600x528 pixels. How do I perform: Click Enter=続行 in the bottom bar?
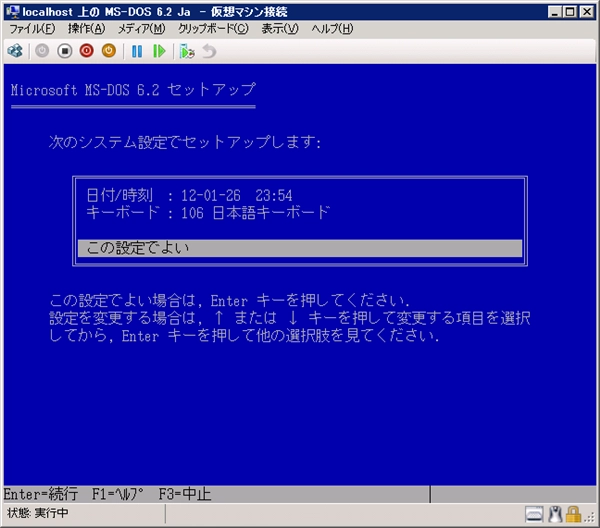[x=41, y=494]
